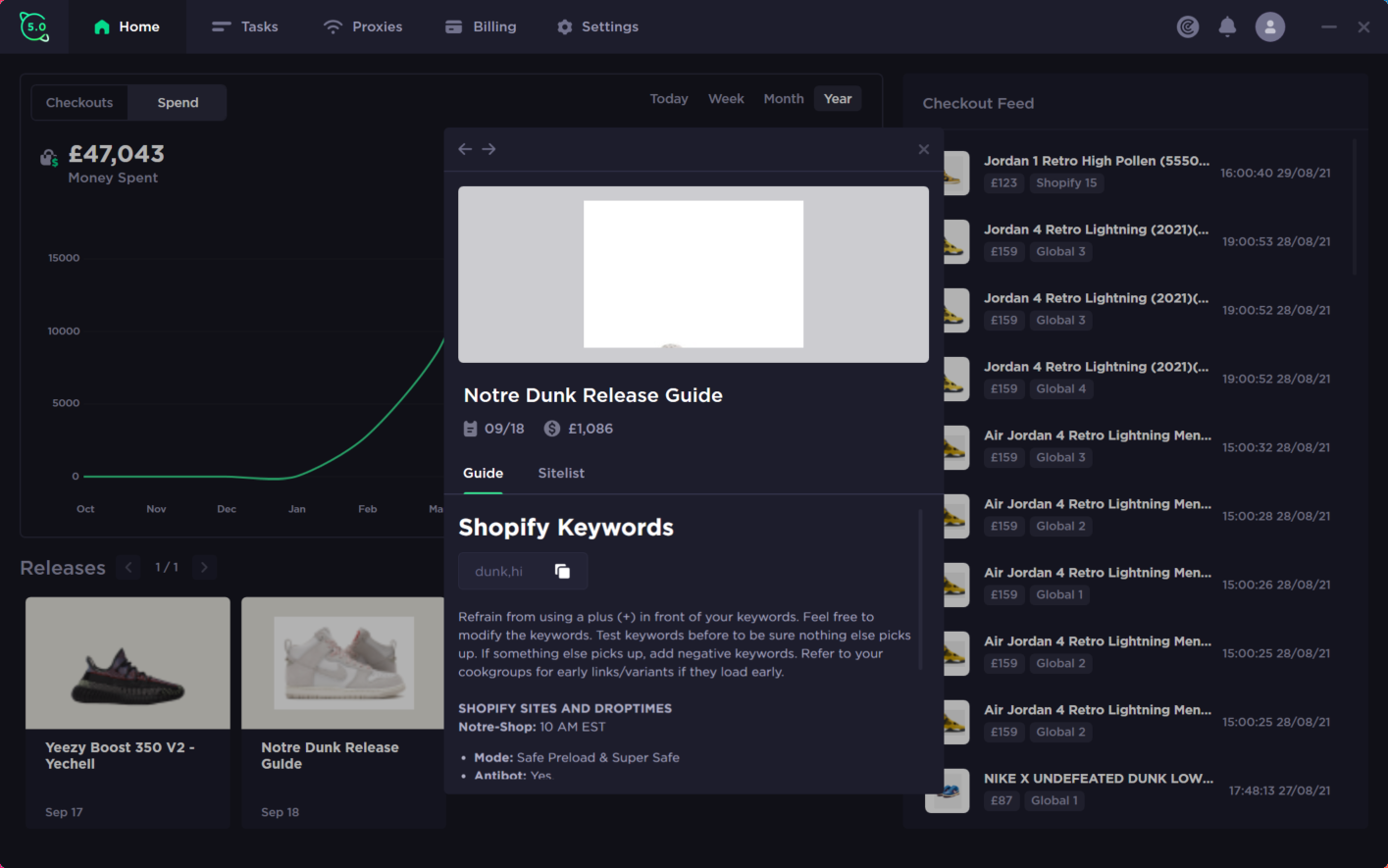The width and height of the screenshot is (1388, 868).
Task: Open the Yeezy Boost 350 V2 Yechell card
Action: [128, 713]
